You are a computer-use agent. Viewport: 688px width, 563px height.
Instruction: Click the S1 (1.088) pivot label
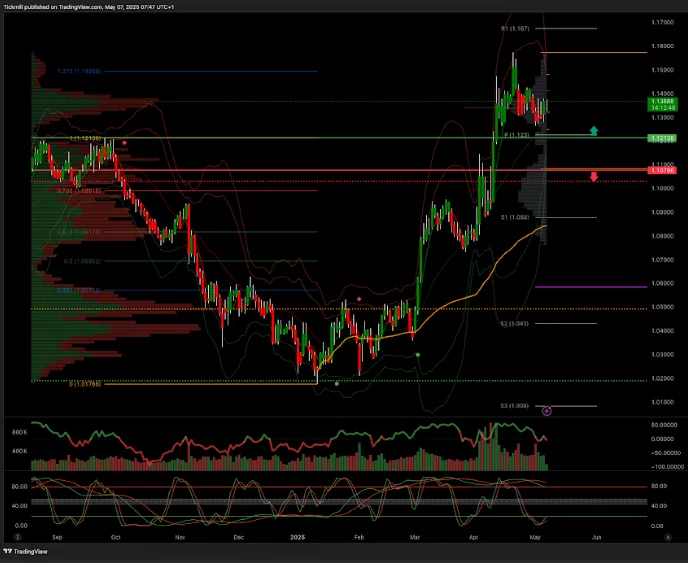point(514,216)
